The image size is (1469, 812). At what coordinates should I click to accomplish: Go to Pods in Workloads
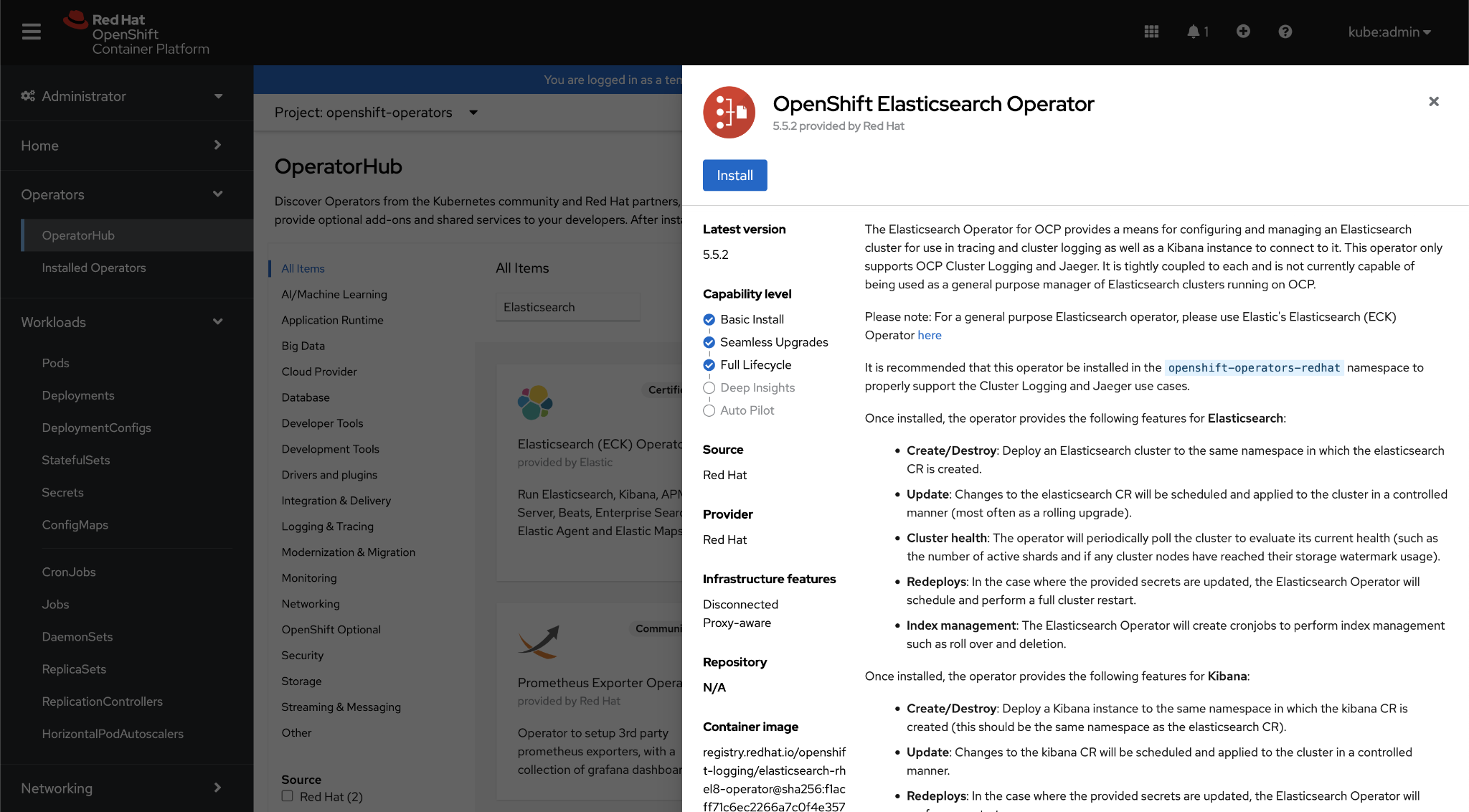click(55, 363)
